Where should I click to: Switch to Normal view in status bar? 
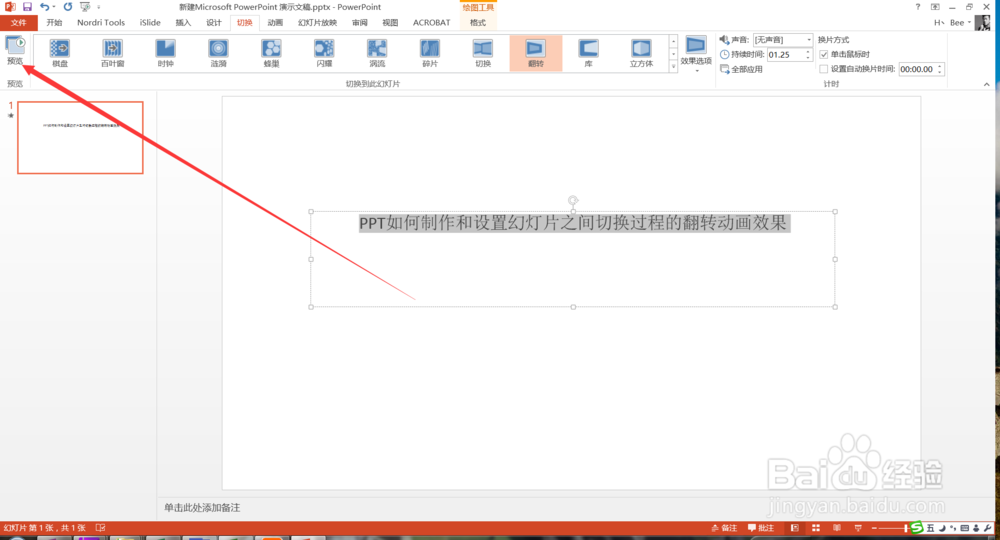click(795, 528)
